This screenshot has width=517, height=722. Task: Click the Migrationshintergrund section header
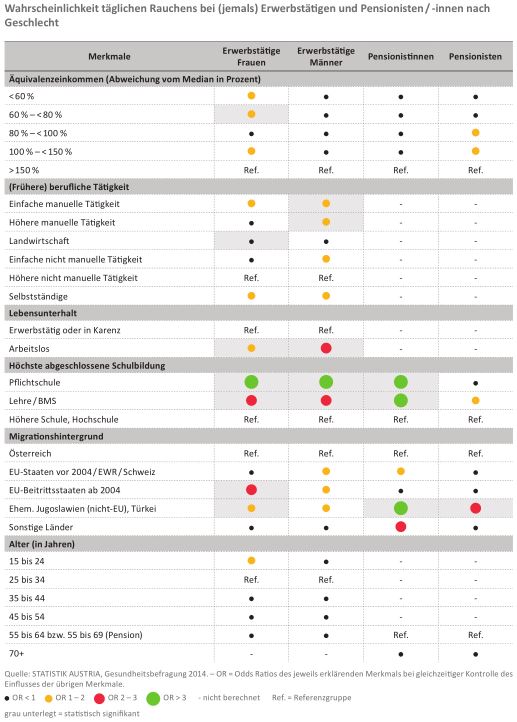coord(259,436)
